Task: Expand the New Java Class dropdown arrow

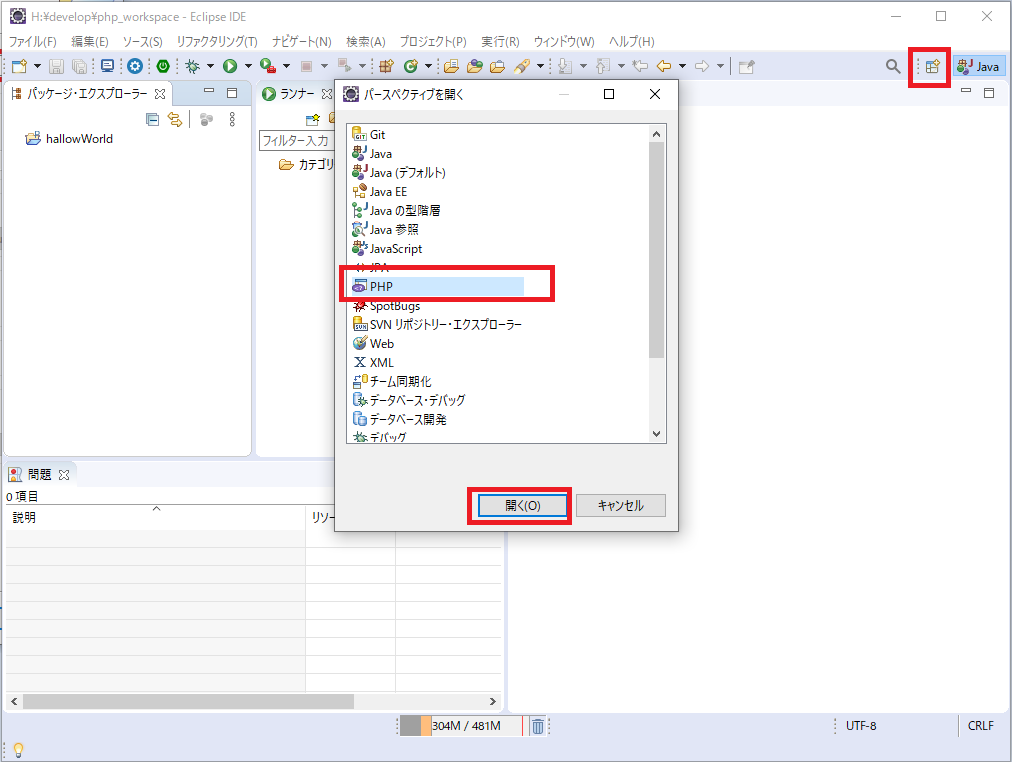Action: point(428,66)
